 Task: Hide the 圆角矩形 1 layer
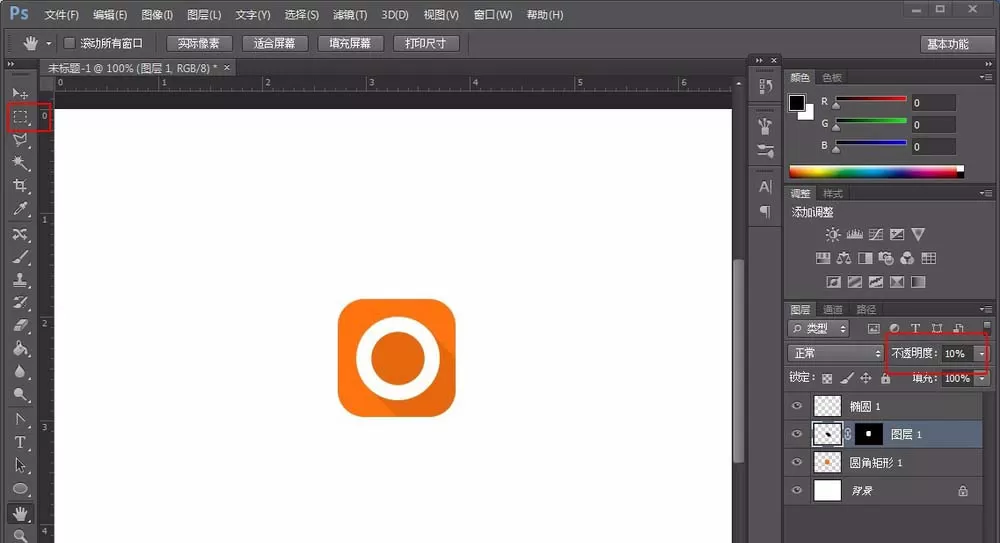[797, 462]
